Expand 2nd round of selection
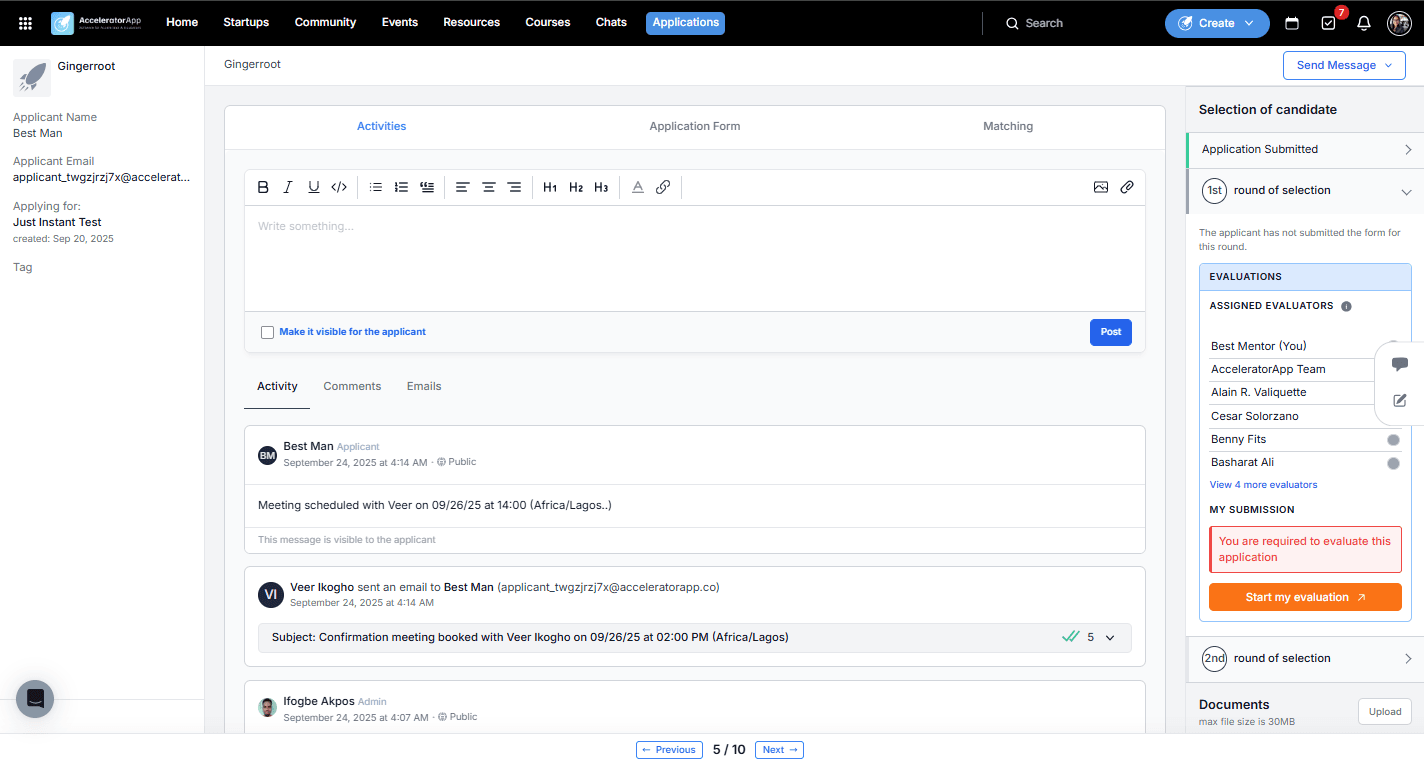1424x761 pixels. point(1304,658)
